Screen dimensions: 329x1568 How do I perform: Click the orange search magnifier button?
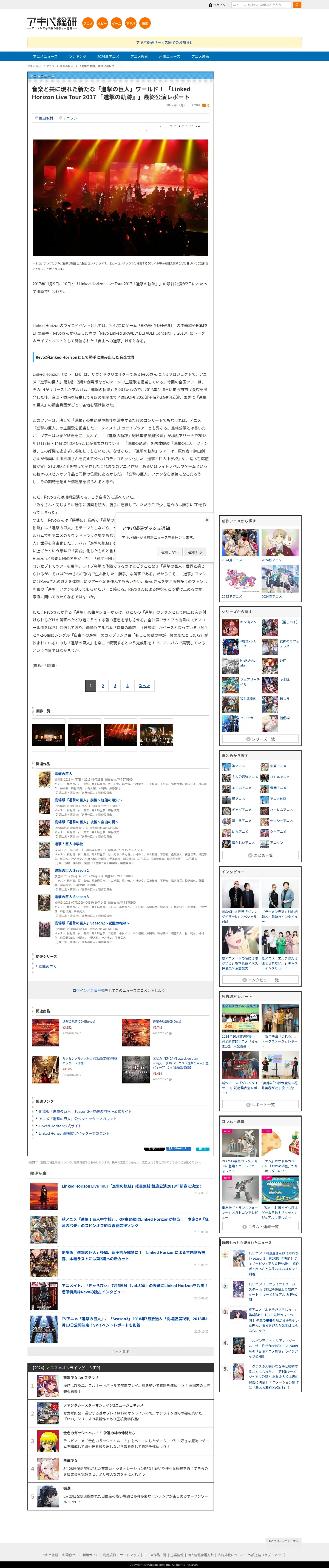(297, 5)
